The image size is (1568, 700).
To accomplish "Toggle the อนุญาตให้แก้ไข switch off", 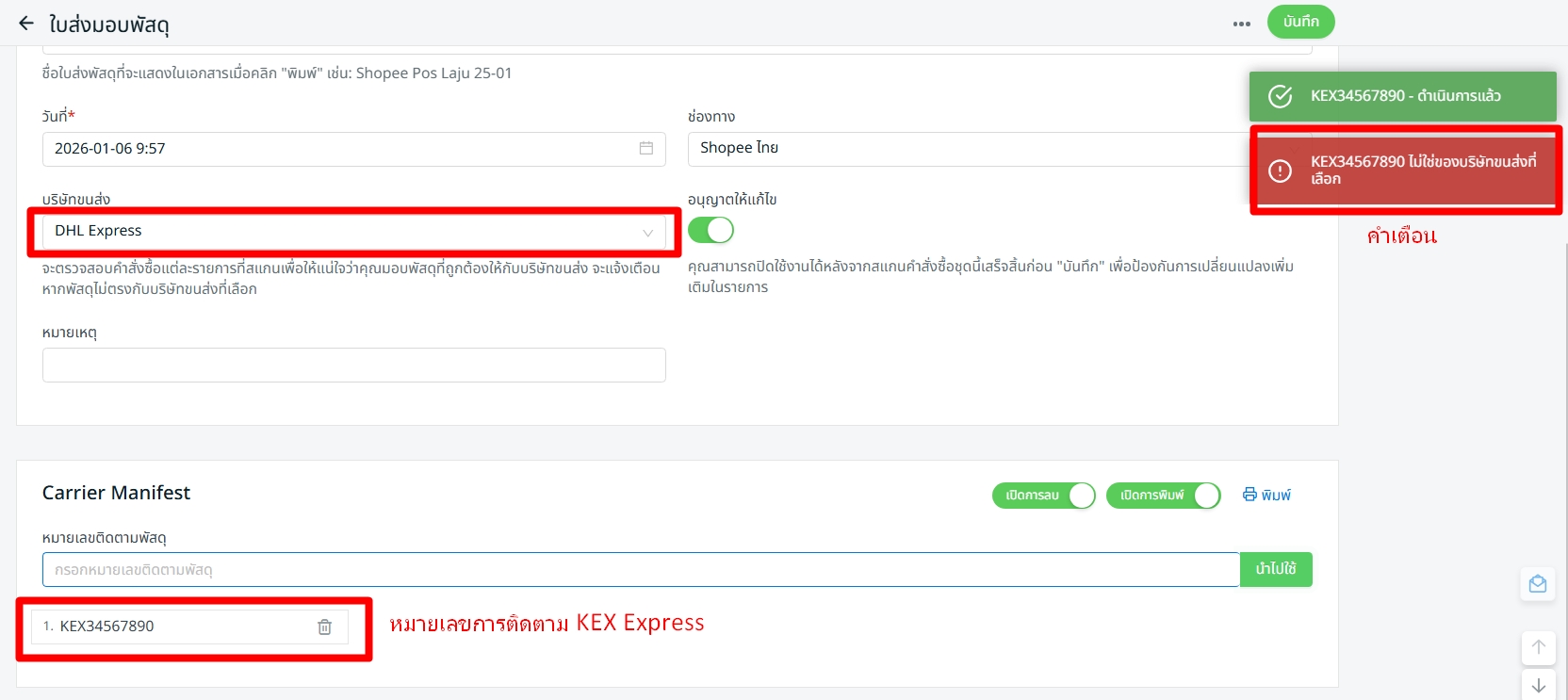I will coord(710,230).
